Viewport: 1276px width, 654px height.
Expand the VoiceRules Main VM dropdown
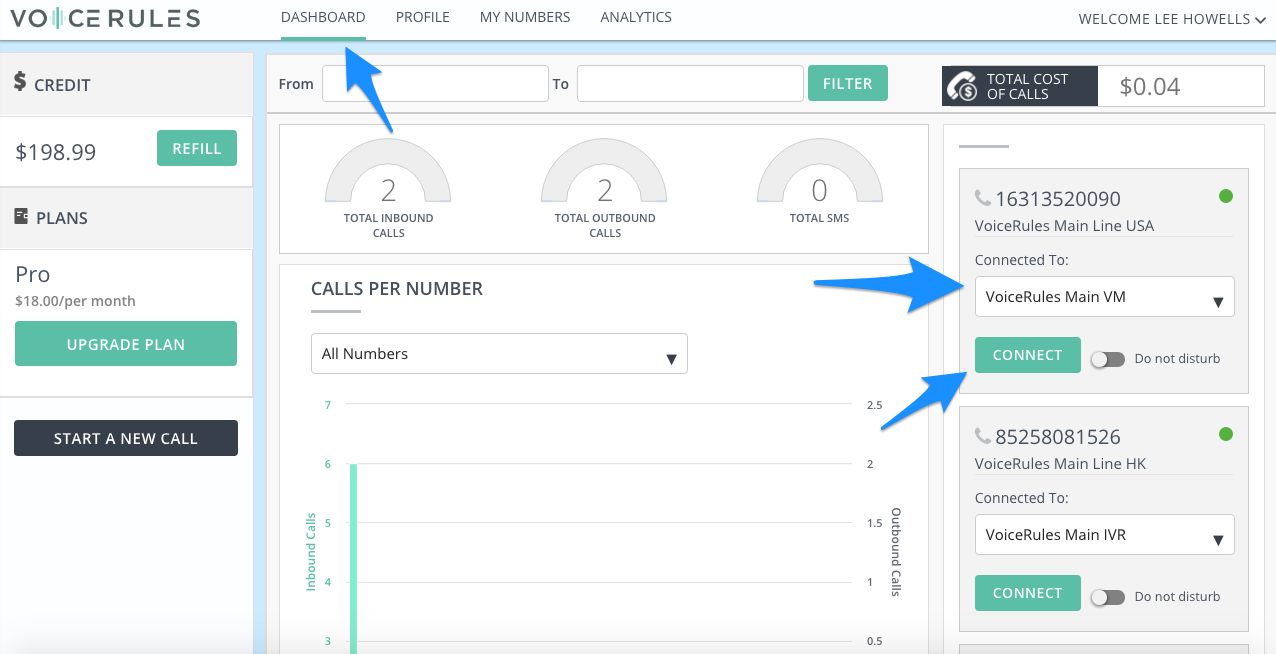tap(1104, 297)
